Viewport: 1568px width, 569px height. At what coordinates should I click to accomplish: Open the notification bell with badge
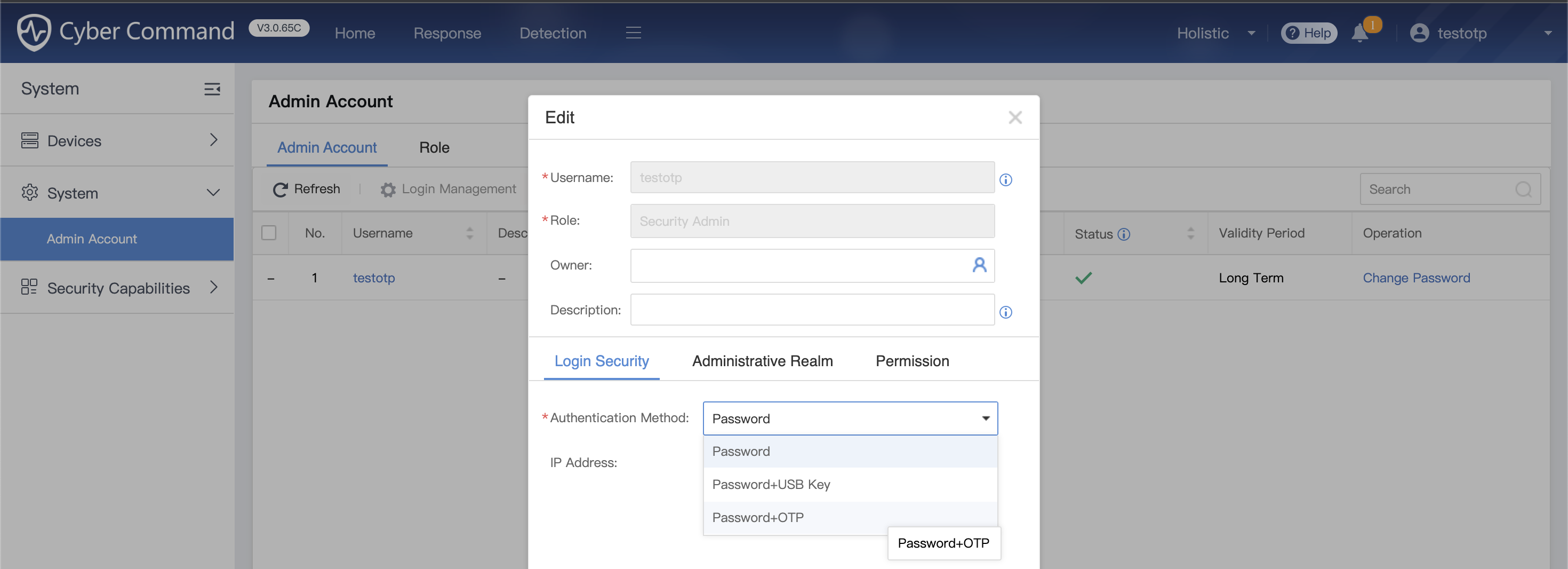[1359, 35]
